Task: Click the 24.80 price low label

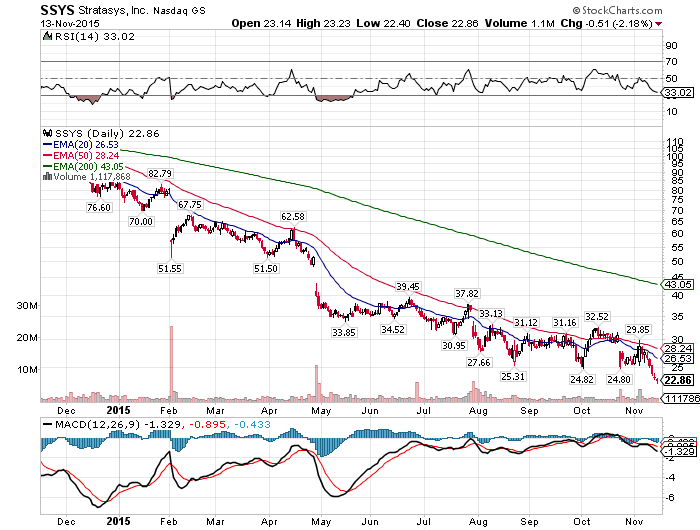Action: click(619, 379)
